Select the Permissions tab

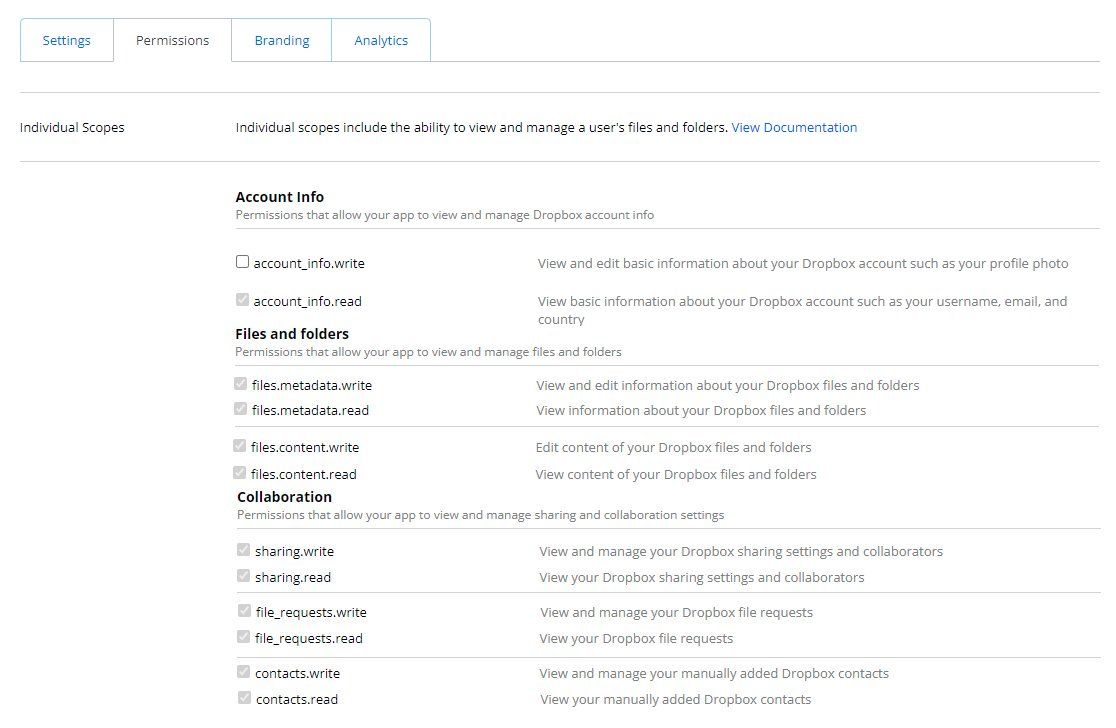[x=172, y=41]
